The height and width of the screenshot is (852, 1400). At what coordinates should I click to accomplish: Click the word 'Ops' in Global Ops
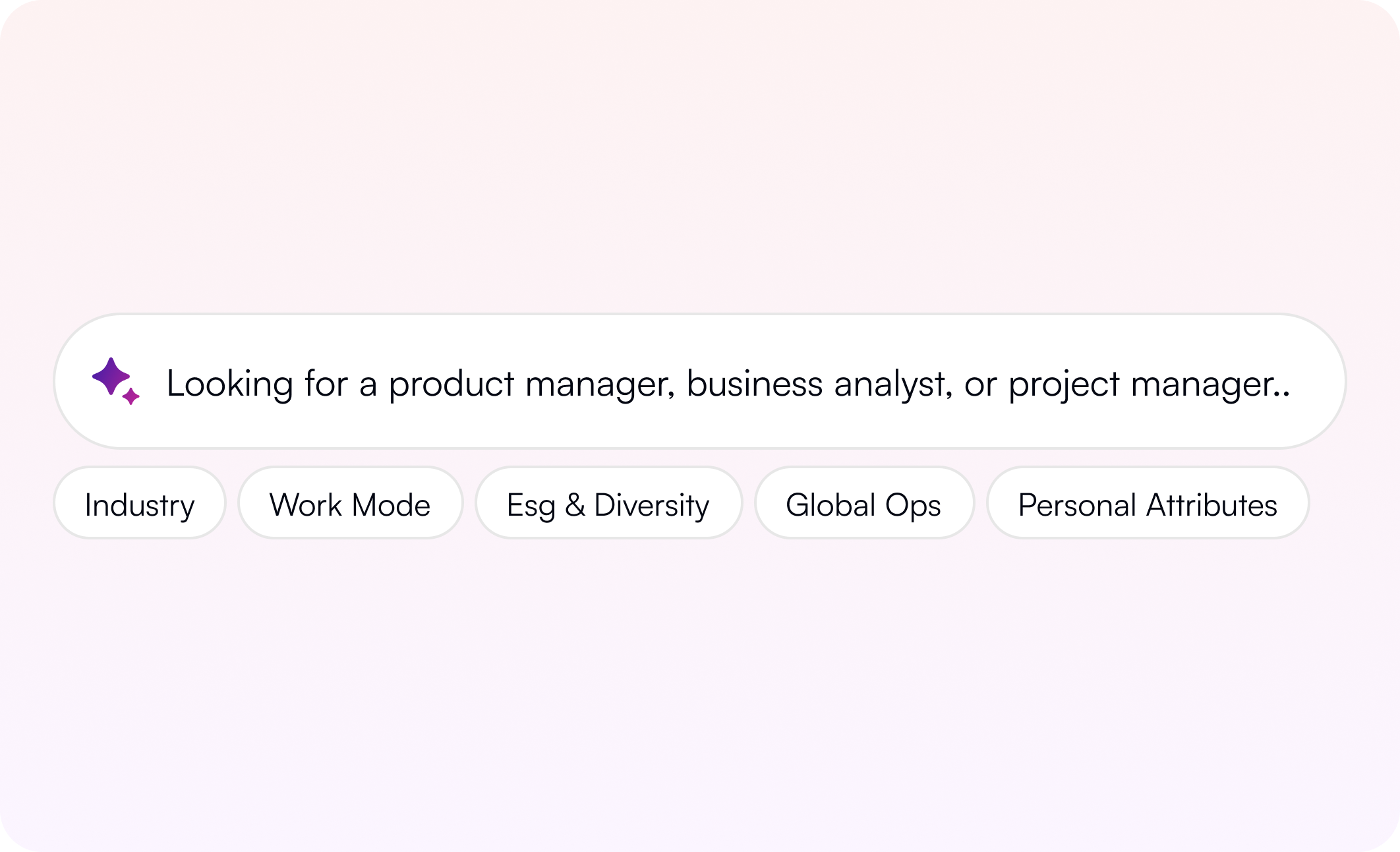click(x=912, y=506)
